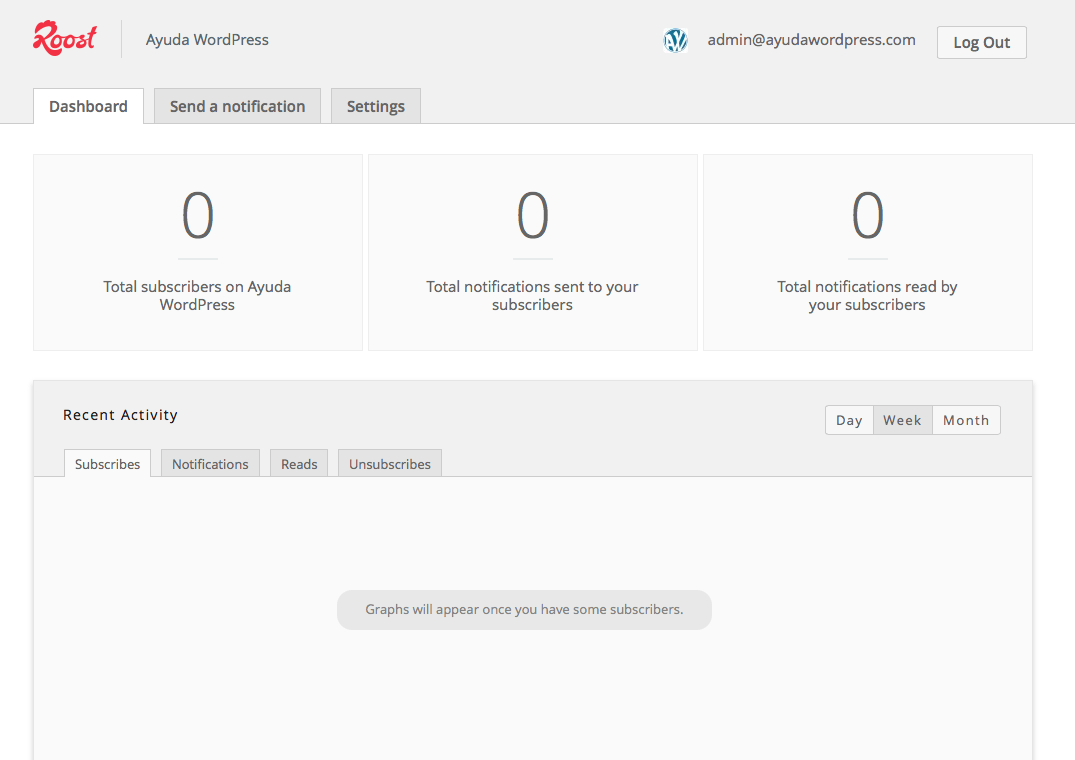
Task: Click the Ayuda WordPress site name
Action: pos(207,40)
